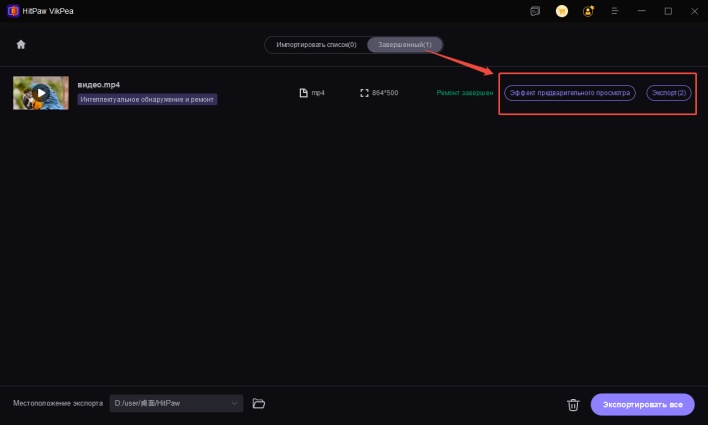The height and width of the screenshot is (425, 708).
Task: Click the 864*500 resolution icon
Action: [x=365, y=93]
